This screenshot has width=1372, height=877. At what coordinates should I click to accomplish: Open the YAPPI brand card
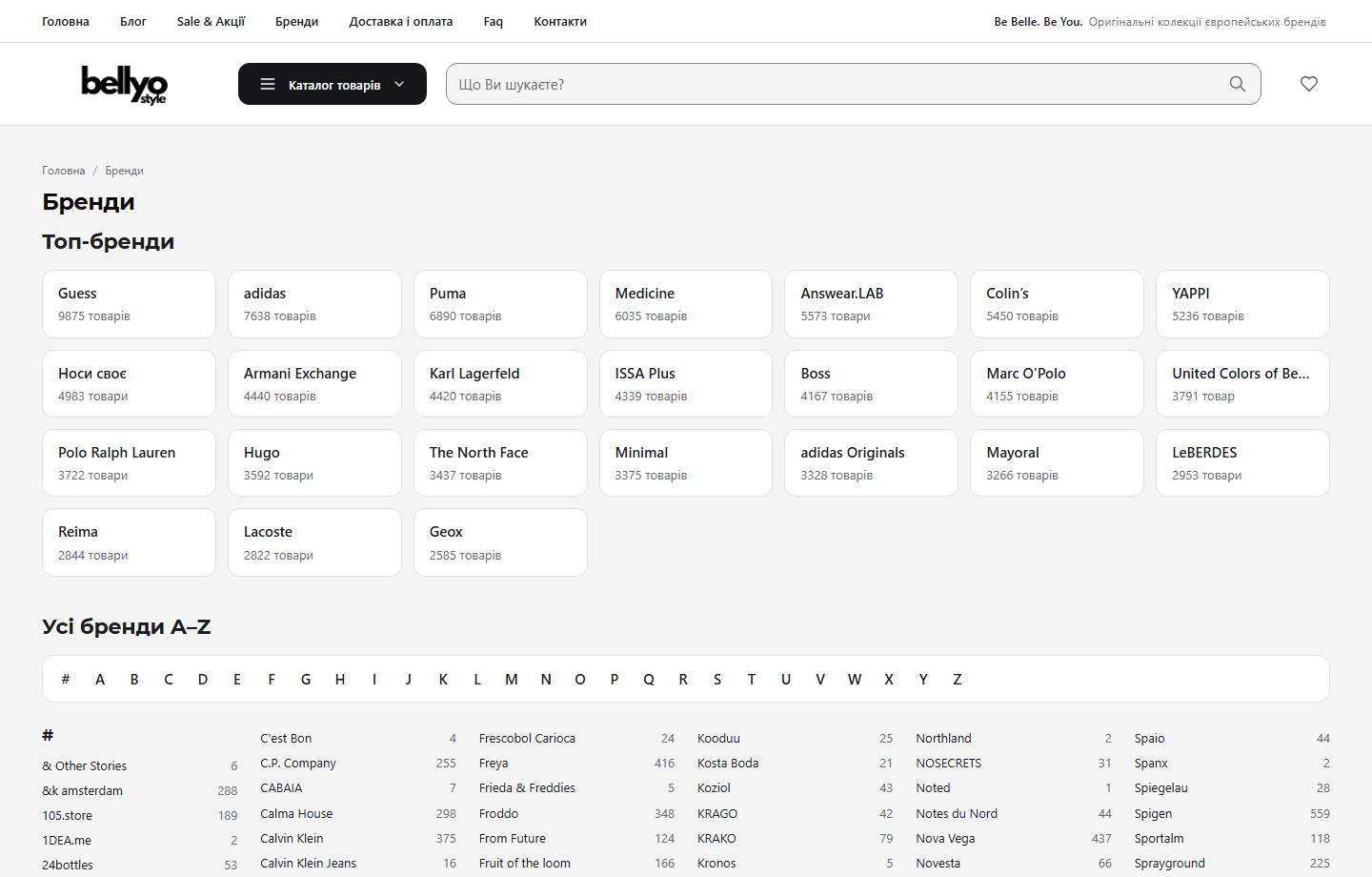pos(1242,304)
